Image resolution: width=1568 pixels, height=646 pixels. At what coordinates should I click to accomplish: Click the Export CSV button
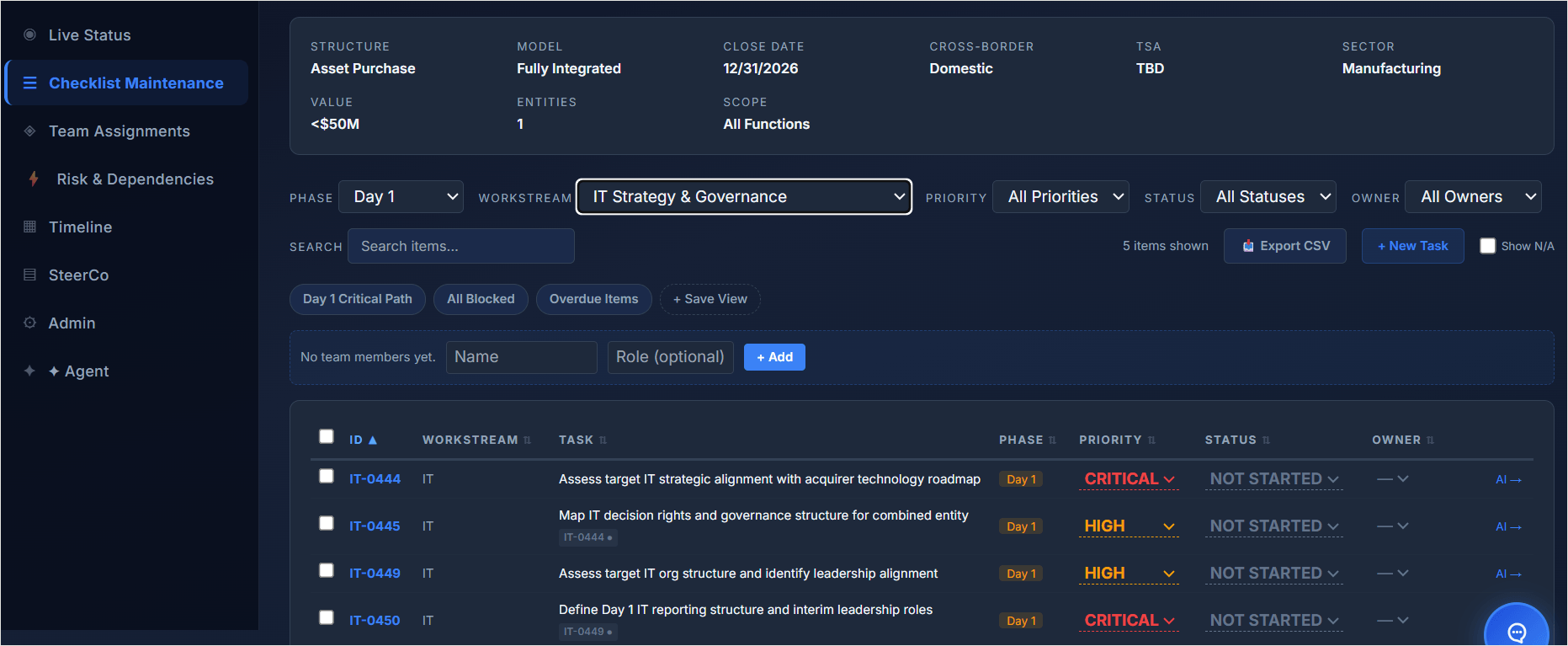(x=1285, y=246)
